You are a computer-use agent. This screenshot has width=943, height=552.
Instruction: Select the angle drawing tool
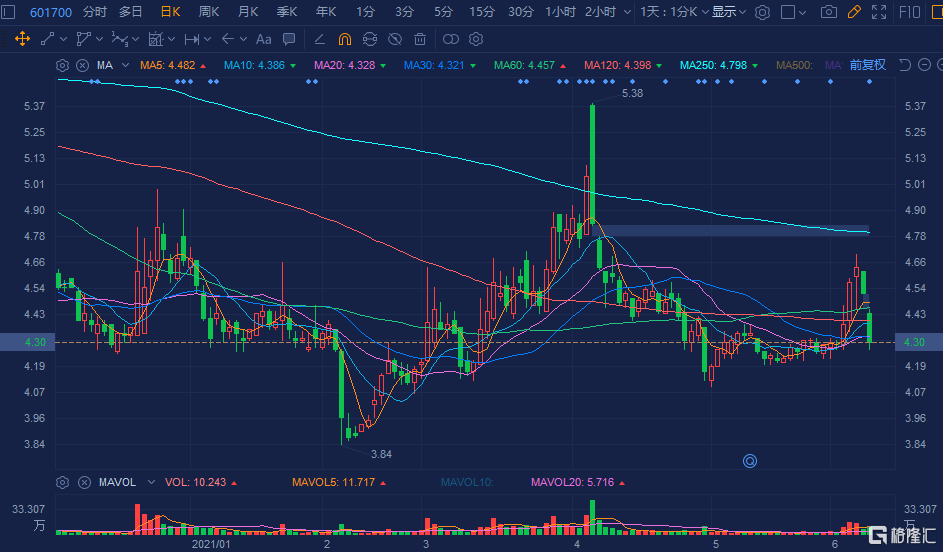click(x=320, y=40)
